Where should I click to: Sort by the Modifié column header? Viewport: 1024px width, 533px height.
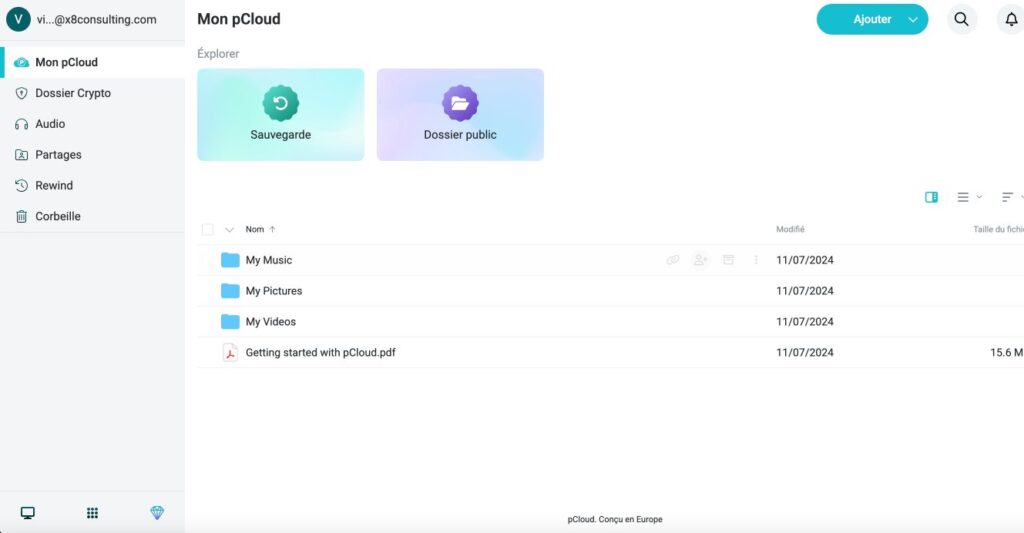tap(790, 229)
